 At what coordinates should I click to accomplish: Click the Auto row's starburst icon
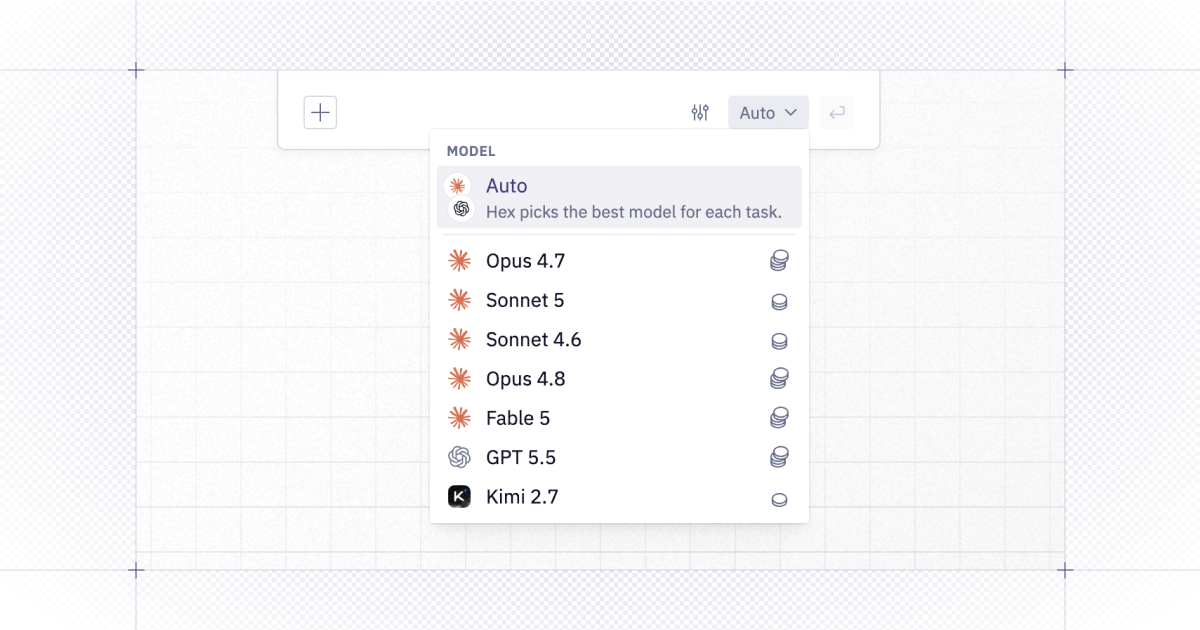point(458,186)
